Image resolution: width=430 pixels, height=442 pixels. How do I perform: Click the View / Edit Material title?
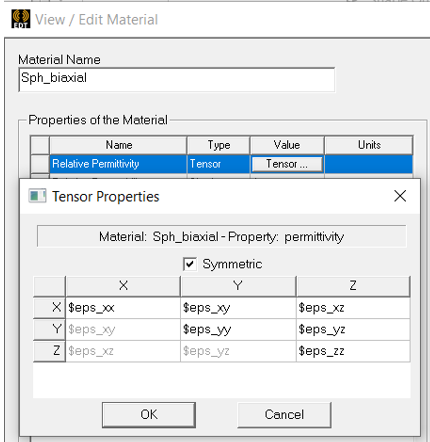pyautogui.click(x=96, y=20)
